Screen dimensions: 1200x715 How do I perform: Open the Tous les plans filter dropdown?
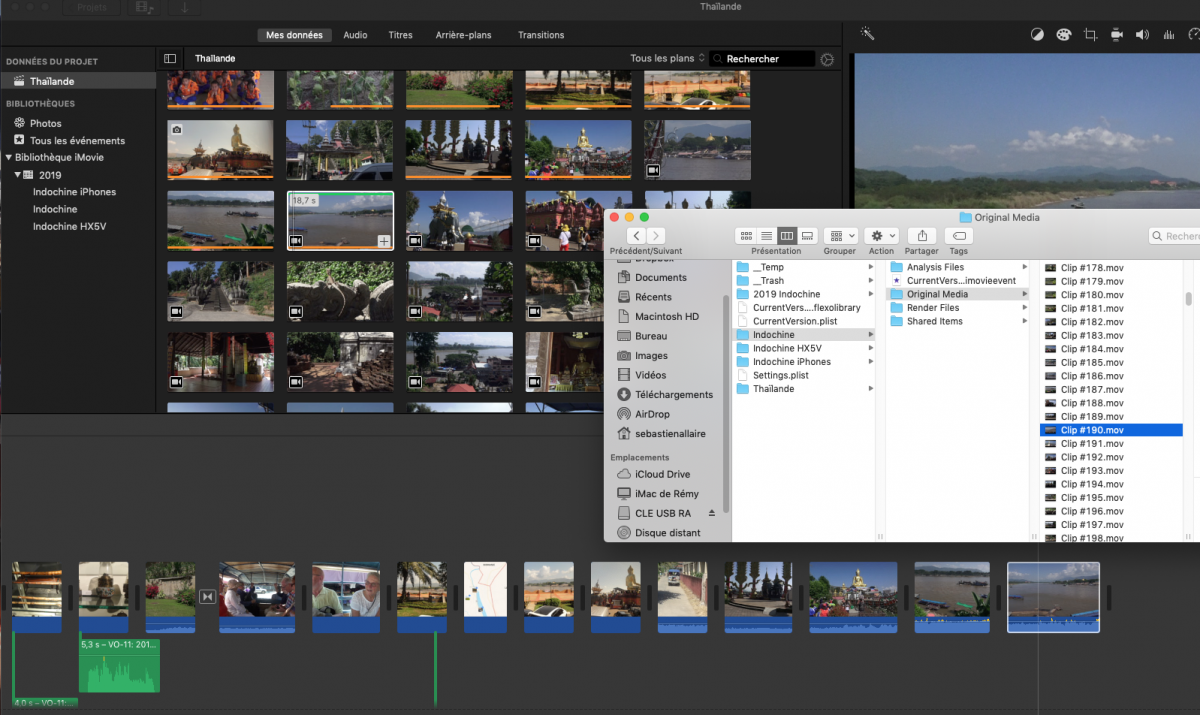(x=667, y=59)
